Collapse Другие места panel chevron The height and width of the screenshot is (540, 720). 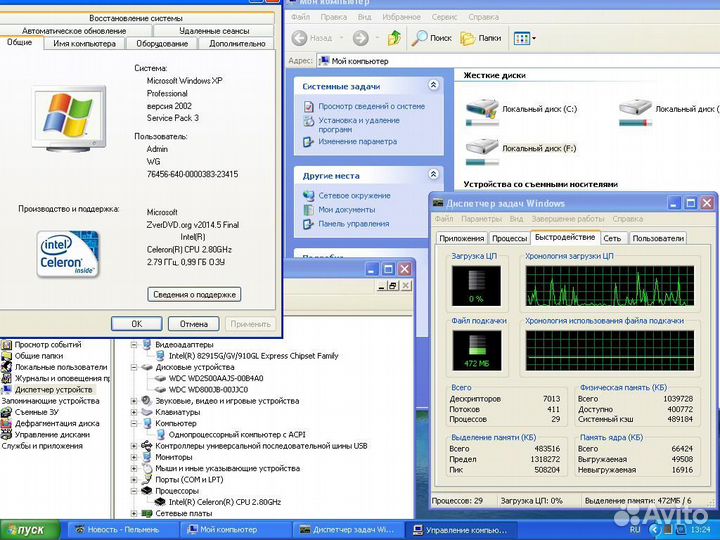point(433,174)
